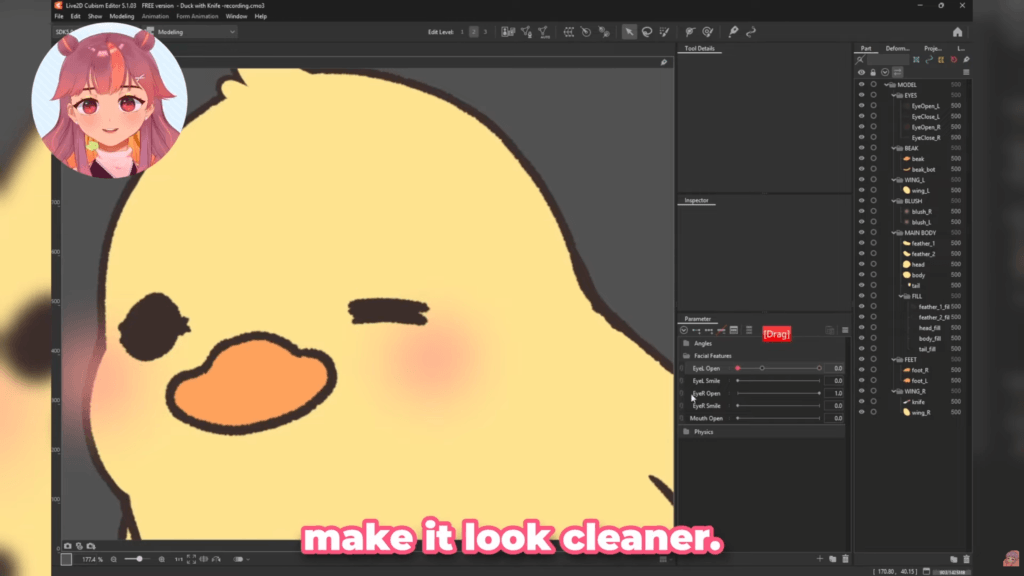Add keyform two-points icon in Parameter panel
The image size is (1024, 576).
point(696,330)
